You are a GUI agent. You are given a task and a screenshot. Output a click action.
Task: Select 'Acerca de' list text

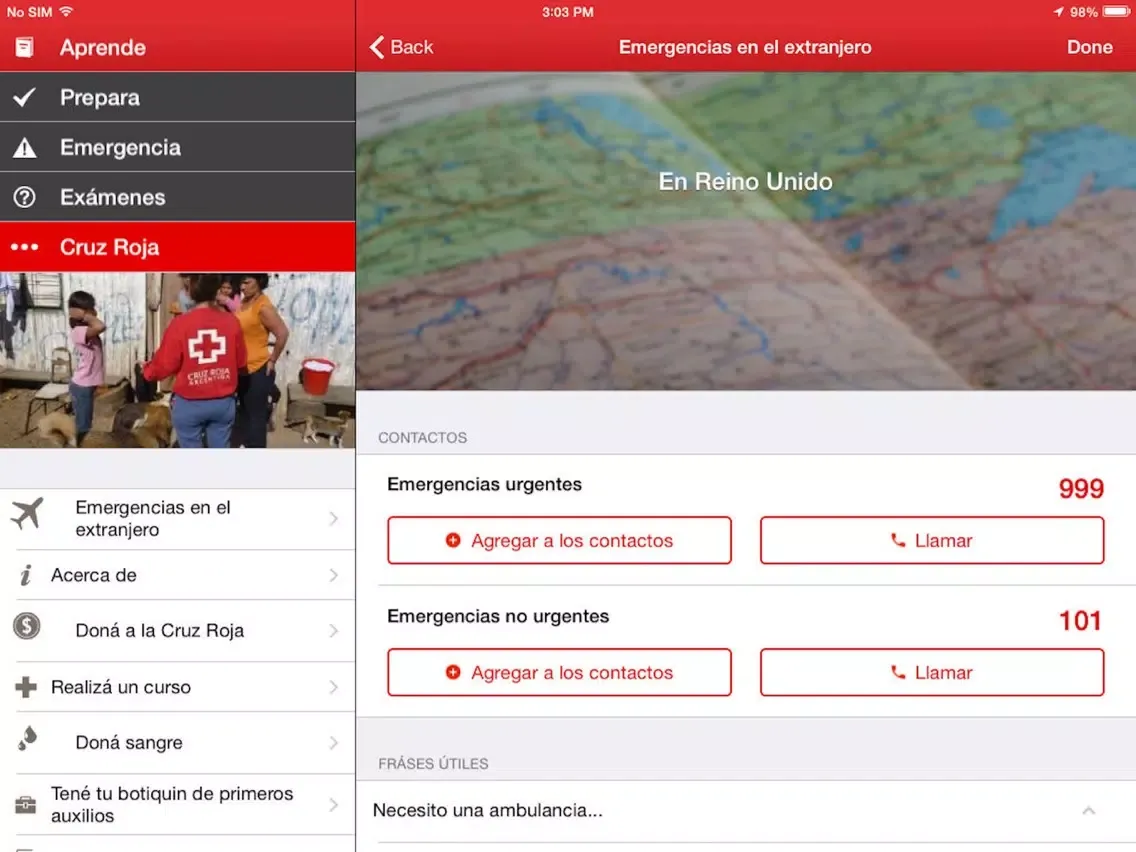(x=93, y=575)
